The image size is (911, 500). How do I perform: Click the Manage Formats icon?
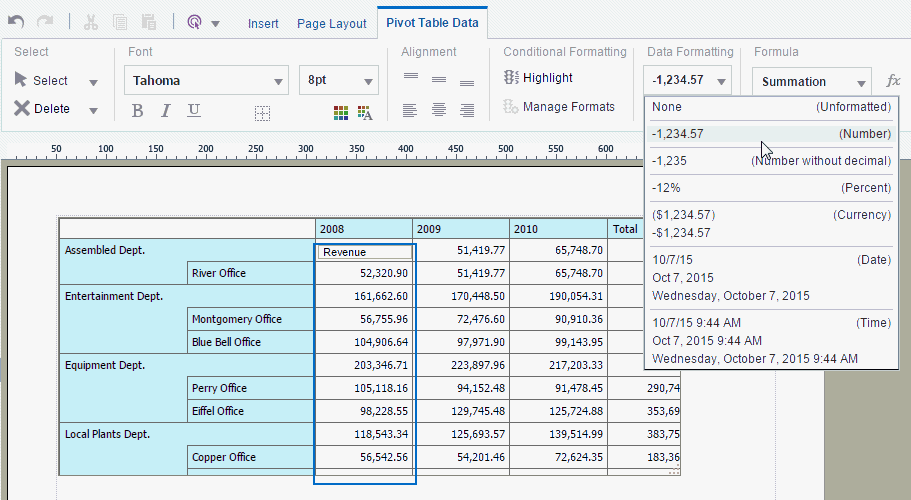click(x=511, y=107)
